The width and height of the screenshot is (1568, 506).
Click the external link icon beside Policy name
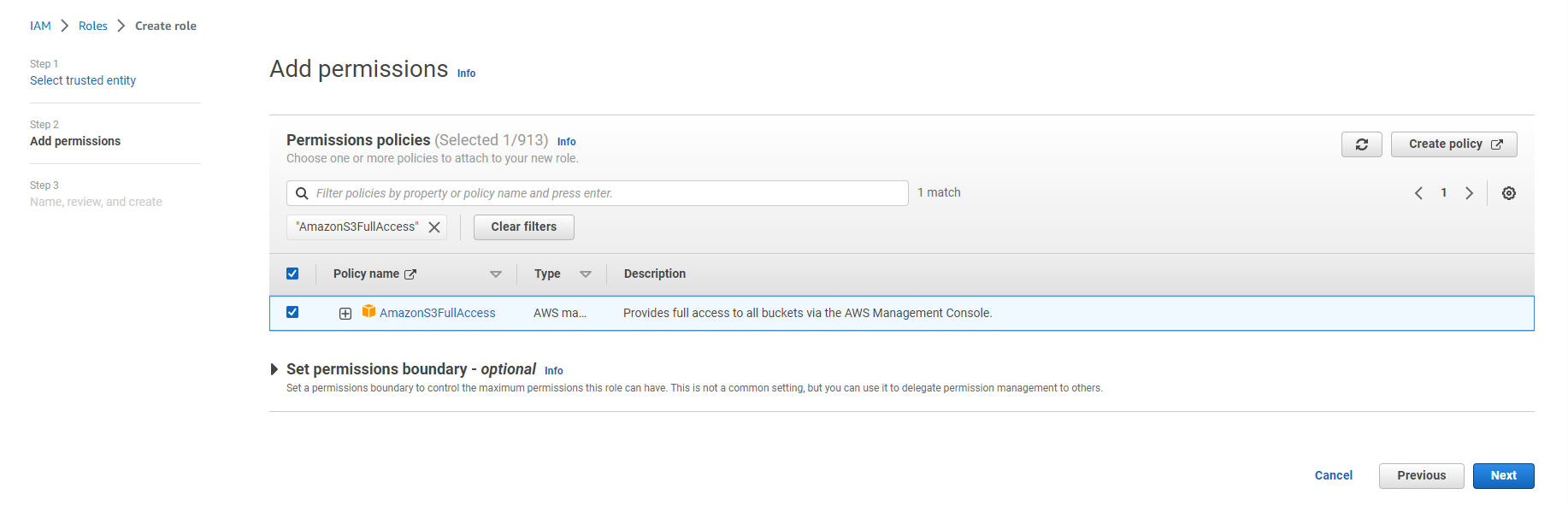(410, 274)
